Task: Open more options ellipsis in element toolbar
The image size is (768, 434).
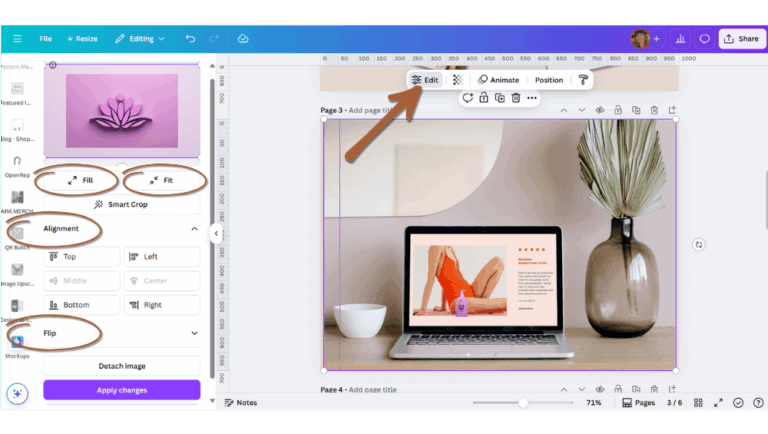Action: (x=532, y=98)
